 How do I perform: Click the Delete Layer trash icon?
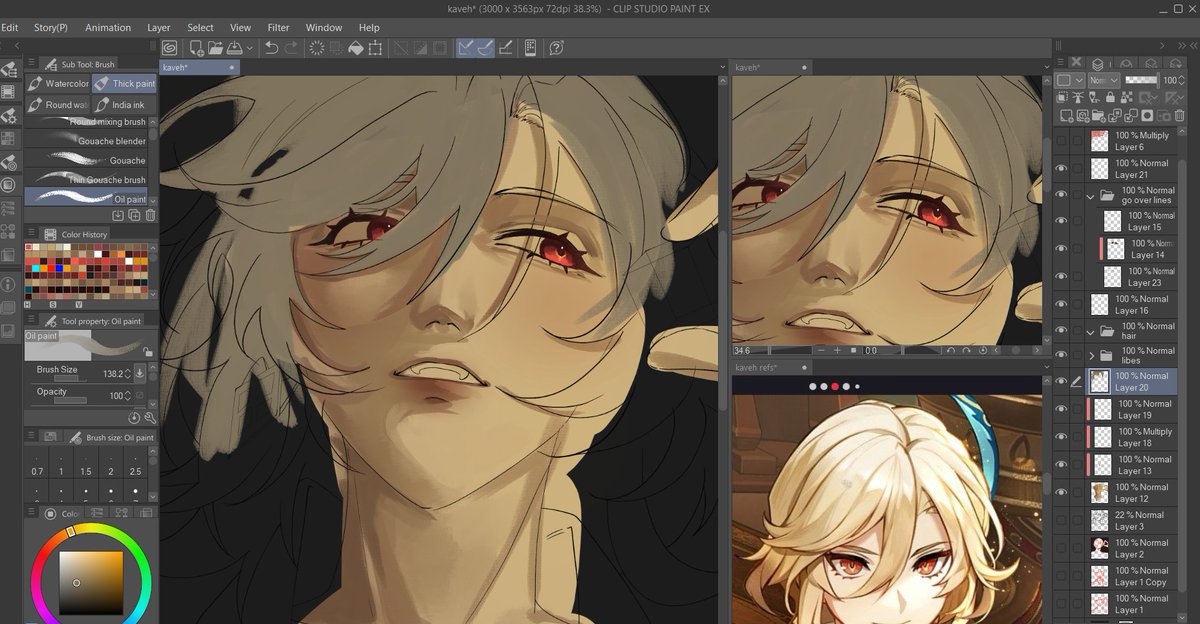(x=1179, y=116)
